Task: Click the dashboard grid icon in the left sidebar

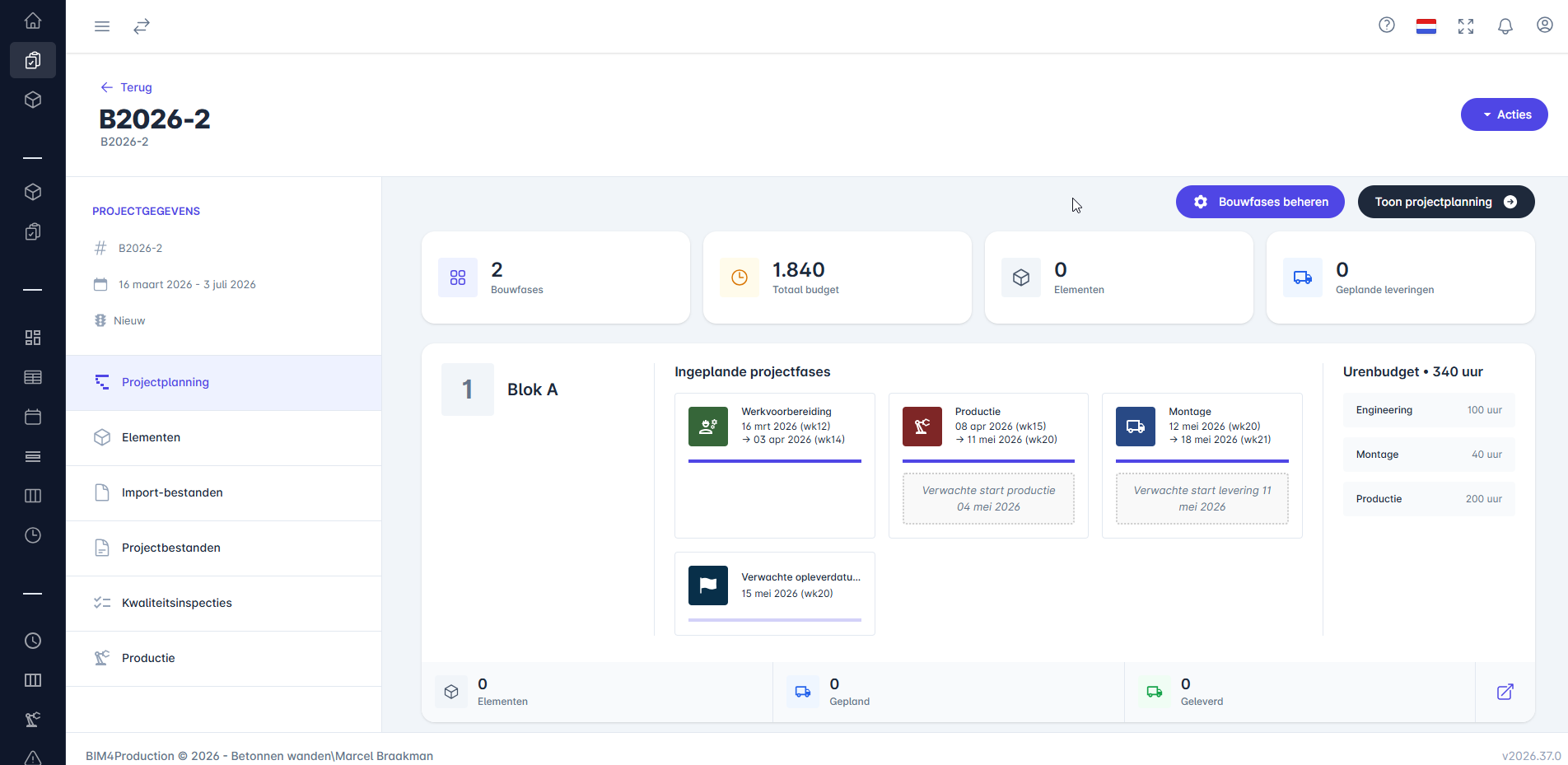Action: 33,338
